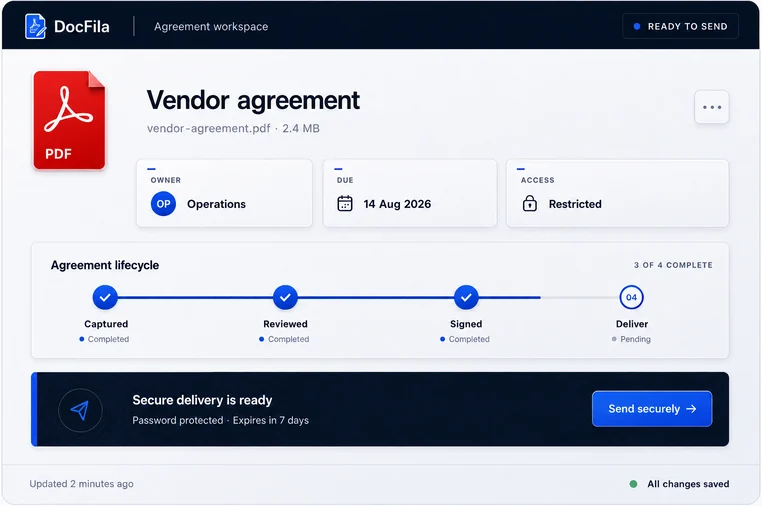Click the Agreement workspace header label

[x=211, y=27]
